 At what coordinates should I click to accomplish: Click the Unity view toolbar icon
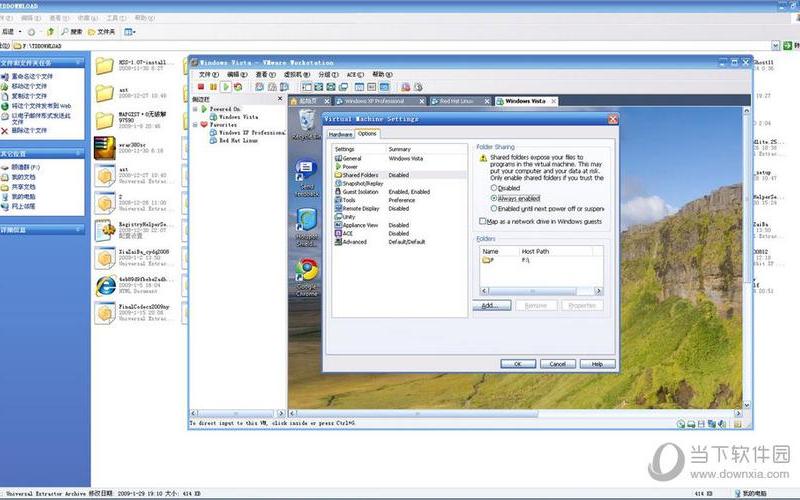tap(343, 87)
